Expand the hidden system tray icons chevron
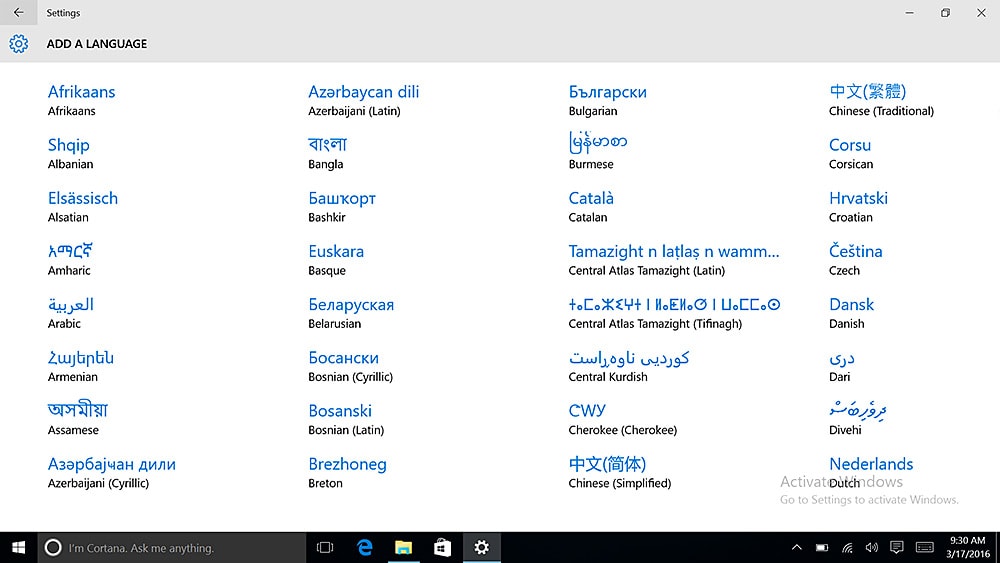1000x563 pixels. point(796,547)
